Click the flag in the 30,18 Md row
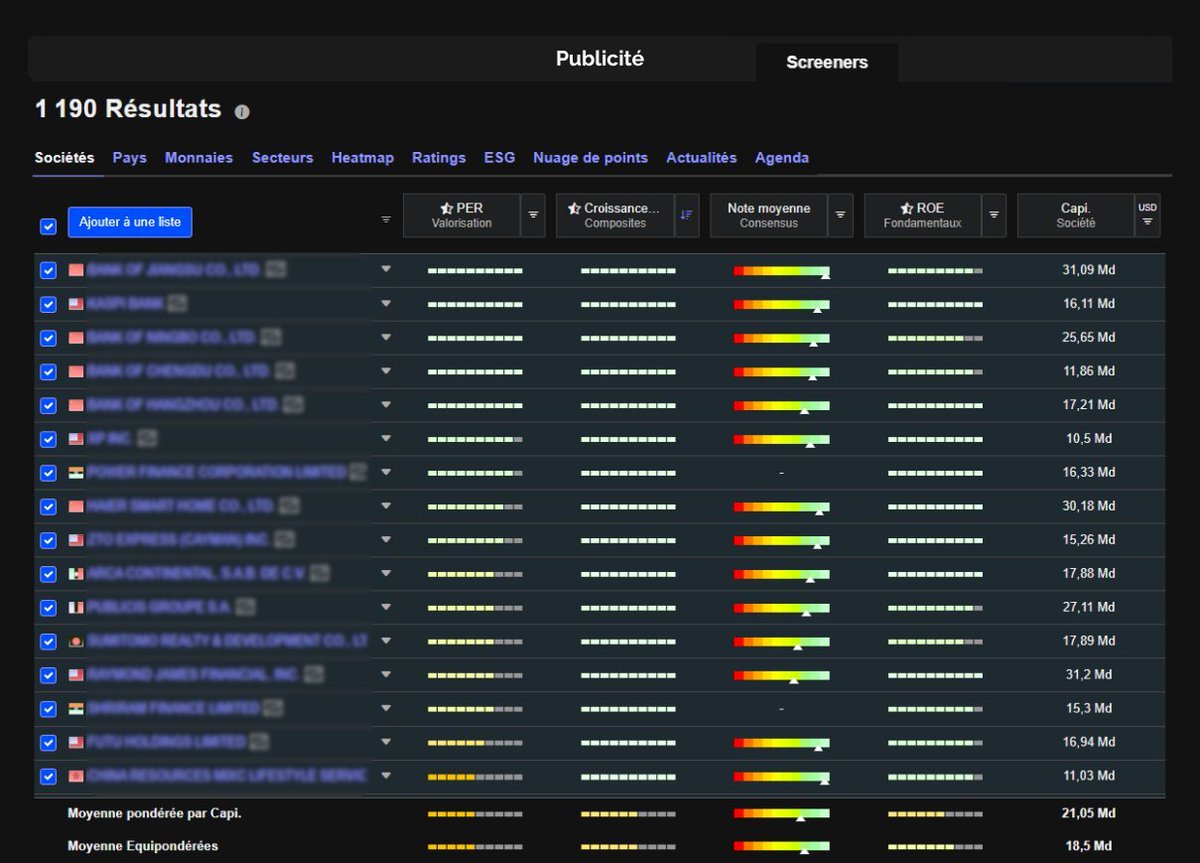The image size is (1200, 863). [76, 506]
